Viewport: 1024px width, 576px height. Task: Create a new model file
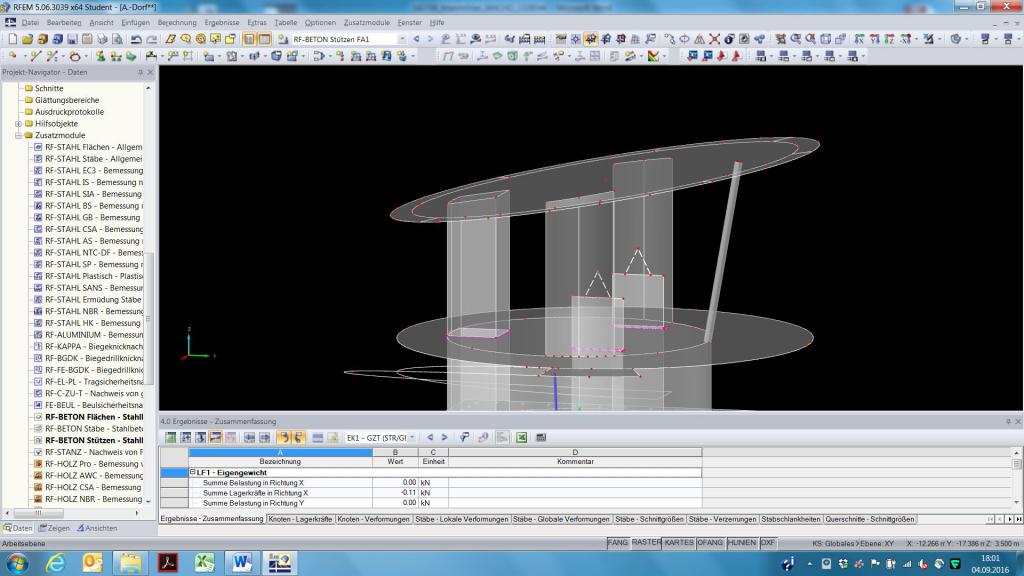tap(12, 39)
